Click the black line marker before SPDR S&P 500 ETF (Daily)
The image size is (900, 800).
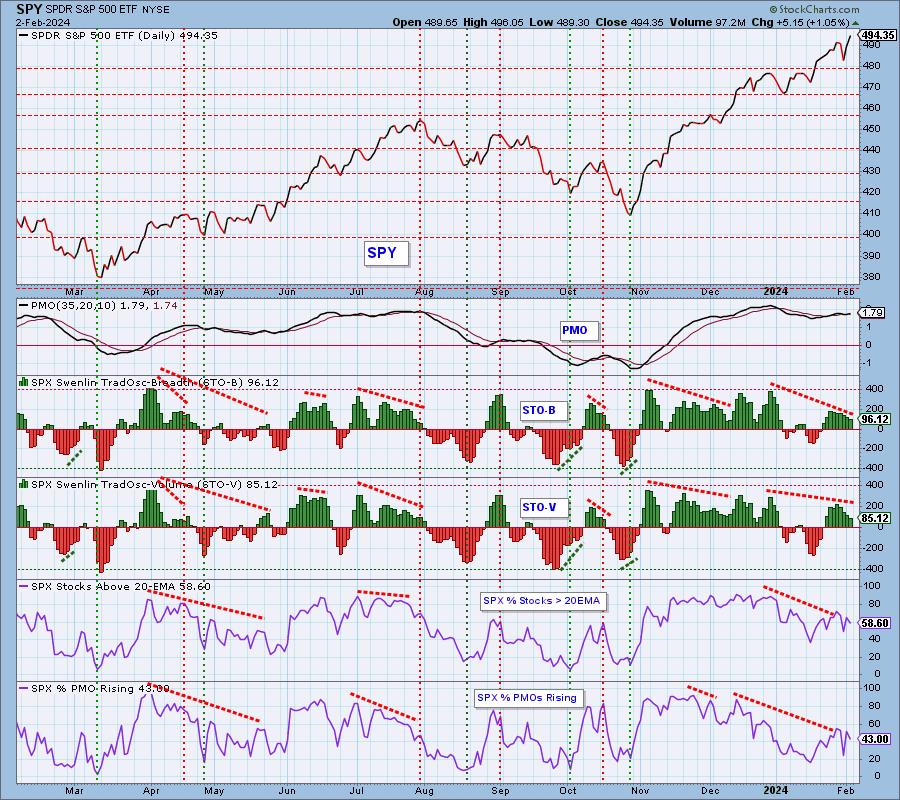pos(24,36)
